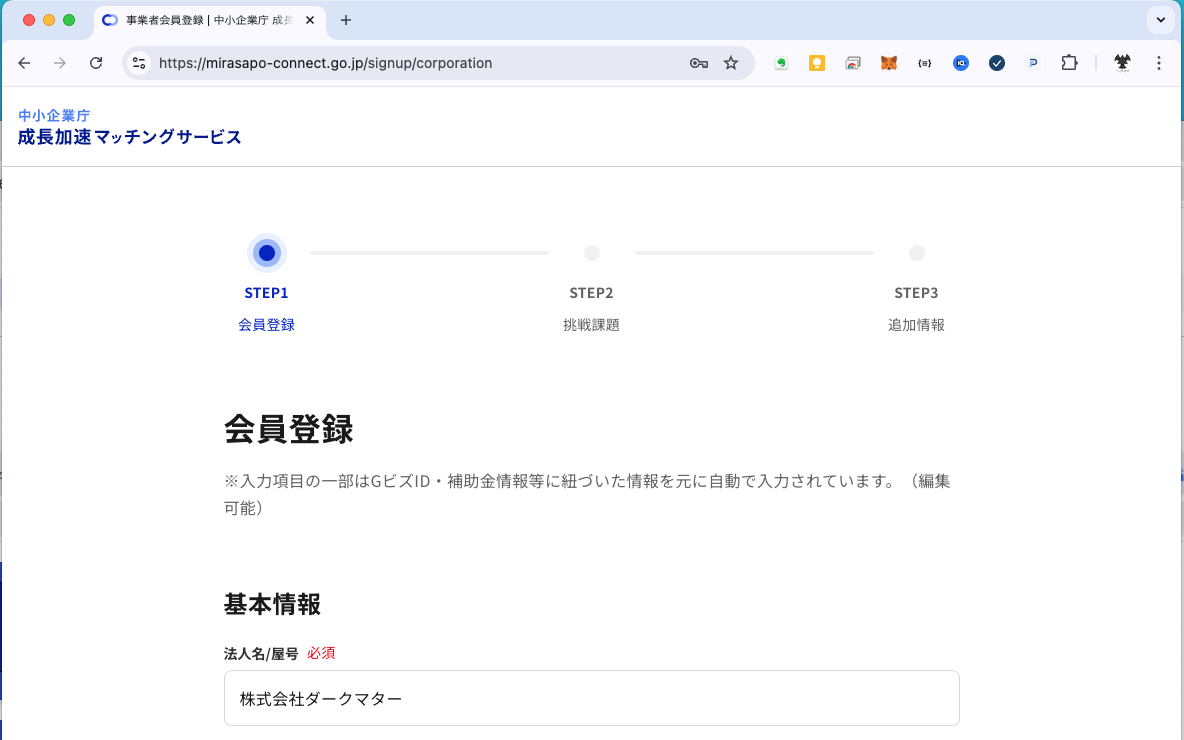The height and width of the screenshot is (740, 1184).
Task: Expand the tab search dropdown arrow
Action: pos(1160,20)
